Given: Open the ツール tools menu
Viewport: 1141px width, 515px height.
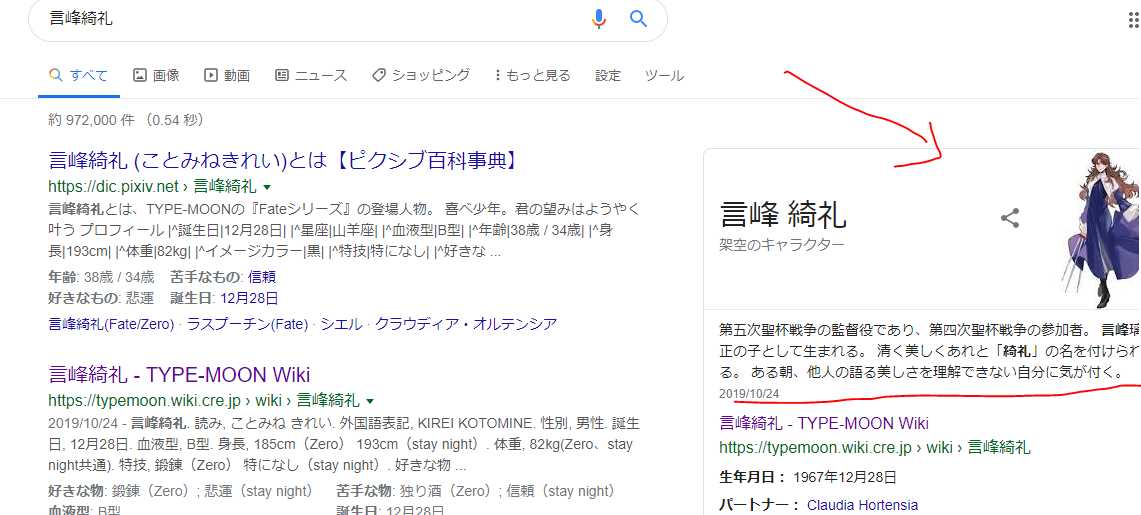Looking at the screenshot, I should 664,75.
